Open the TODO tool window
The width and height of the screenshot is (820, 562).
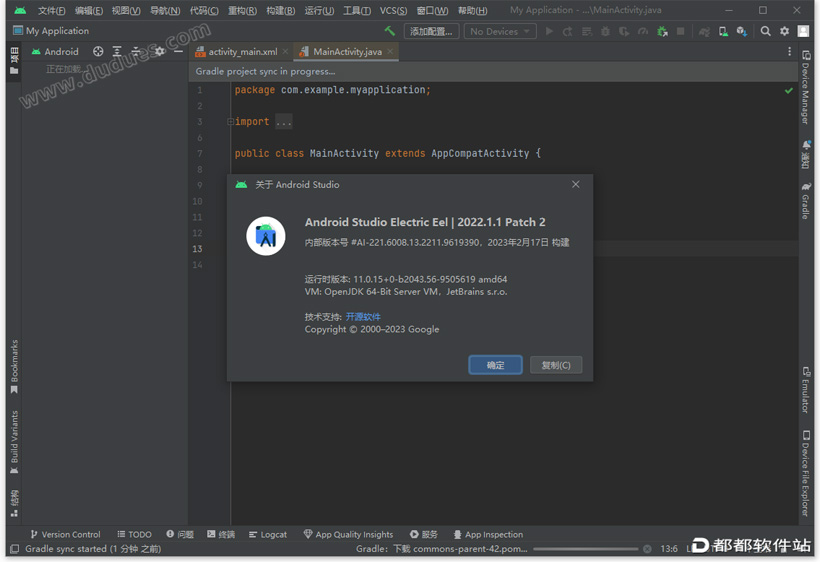[134, 534]
